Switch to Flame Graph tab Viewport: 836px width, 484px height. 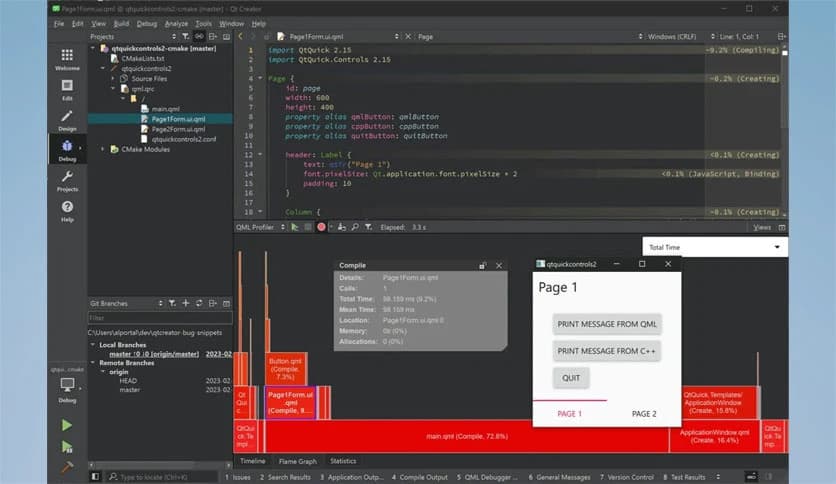tap(298, 461)
